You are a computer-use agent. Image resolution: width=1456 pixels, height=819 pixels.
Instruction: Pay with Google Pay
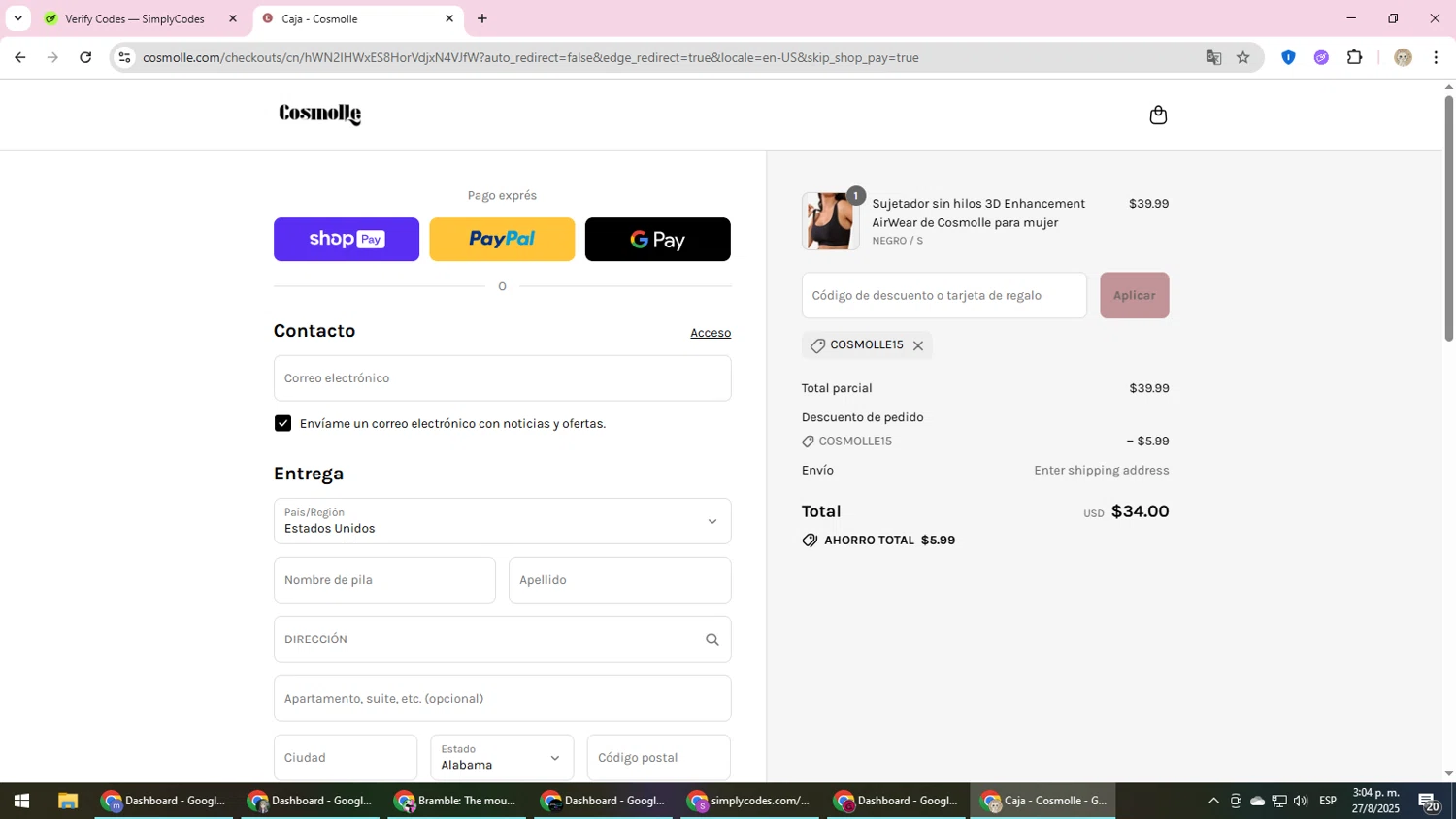click(657, 239)
